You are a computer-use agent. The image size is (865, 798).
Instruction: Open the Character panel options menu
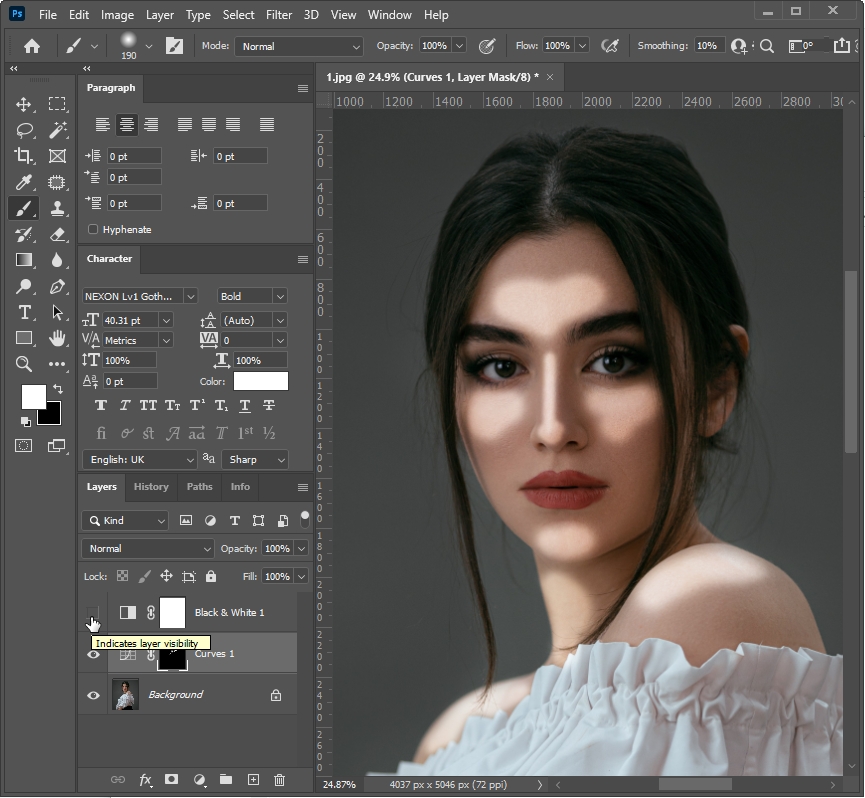tap(303, 259)
